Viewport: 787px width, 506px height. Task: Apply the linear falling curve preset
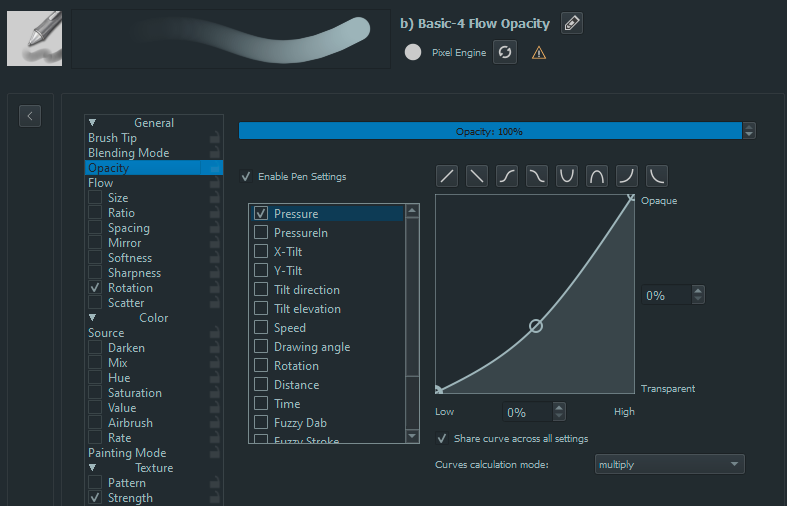(x=477, y=176)
